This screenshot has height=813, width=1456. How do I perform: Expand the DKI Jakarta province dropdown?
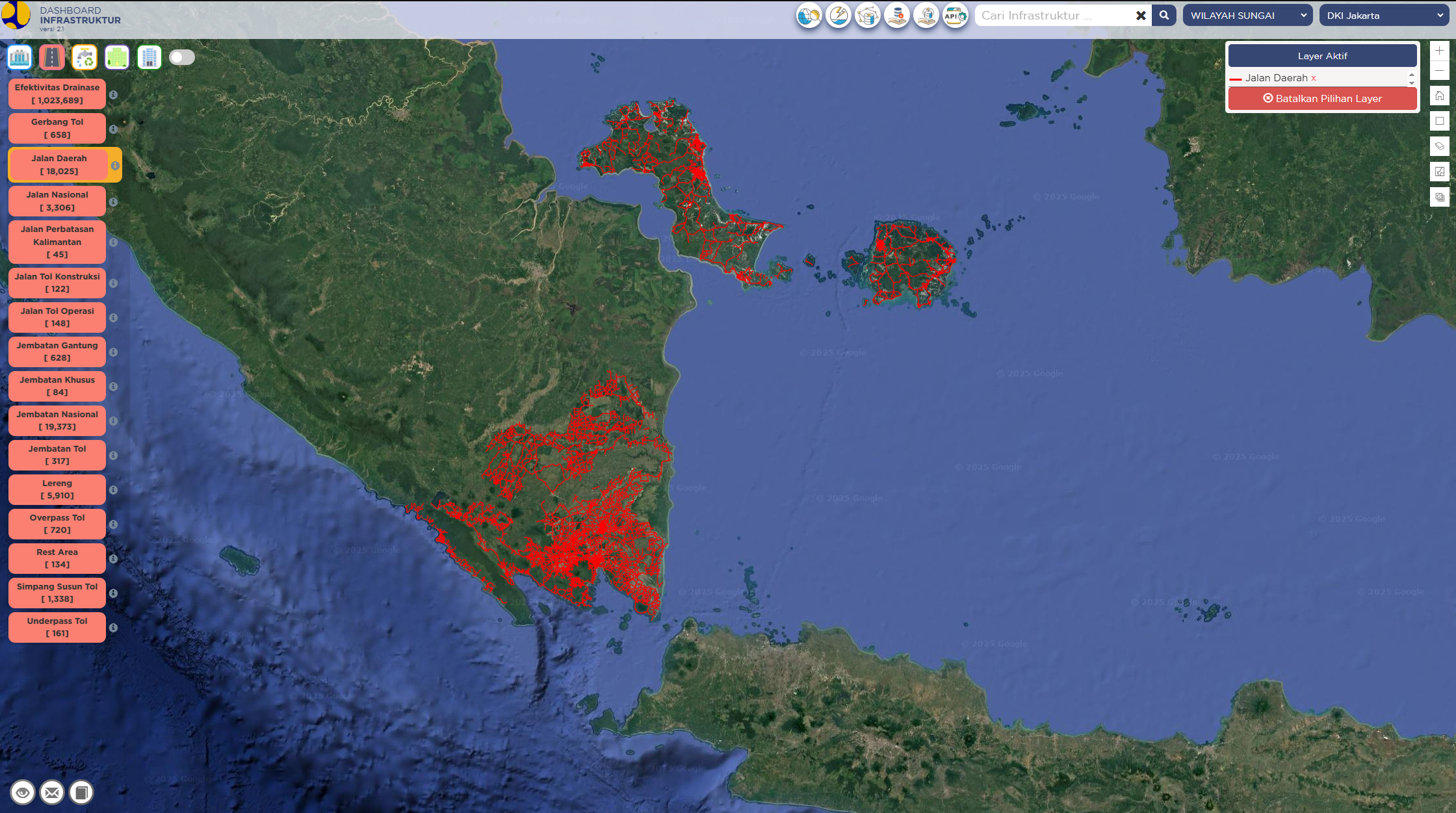1384,16
